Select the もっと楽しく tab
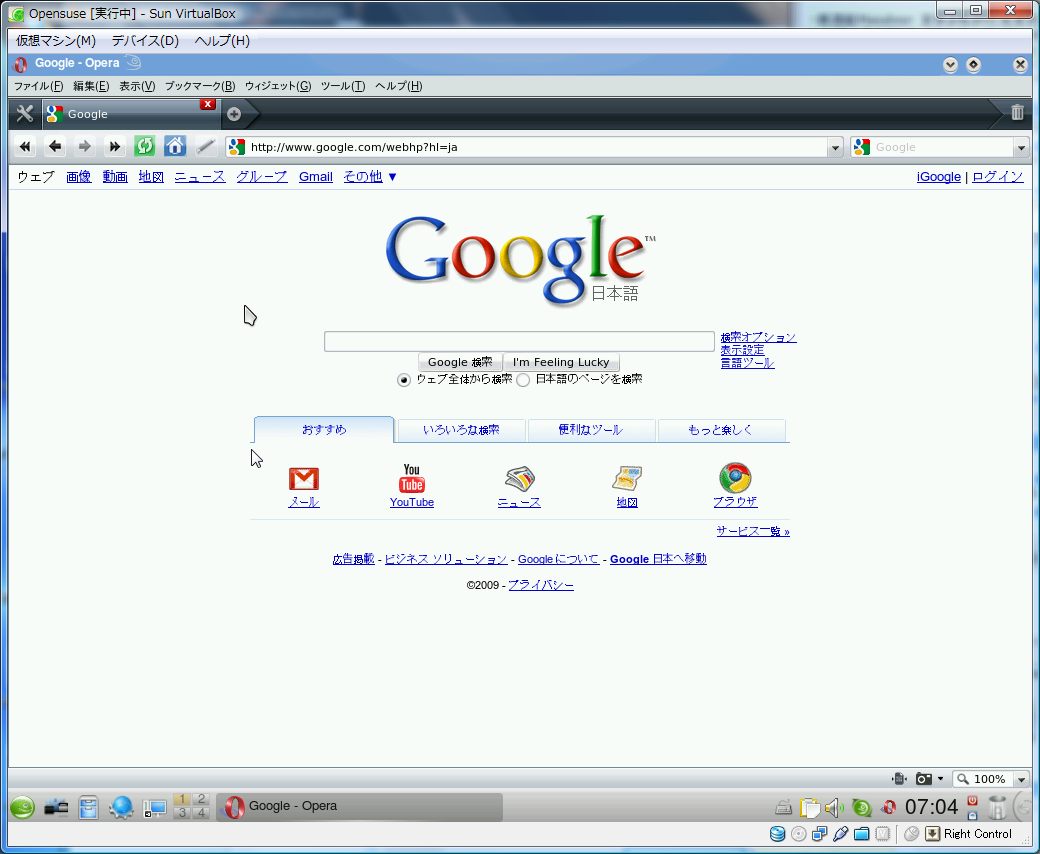 [x=720, y=430]
